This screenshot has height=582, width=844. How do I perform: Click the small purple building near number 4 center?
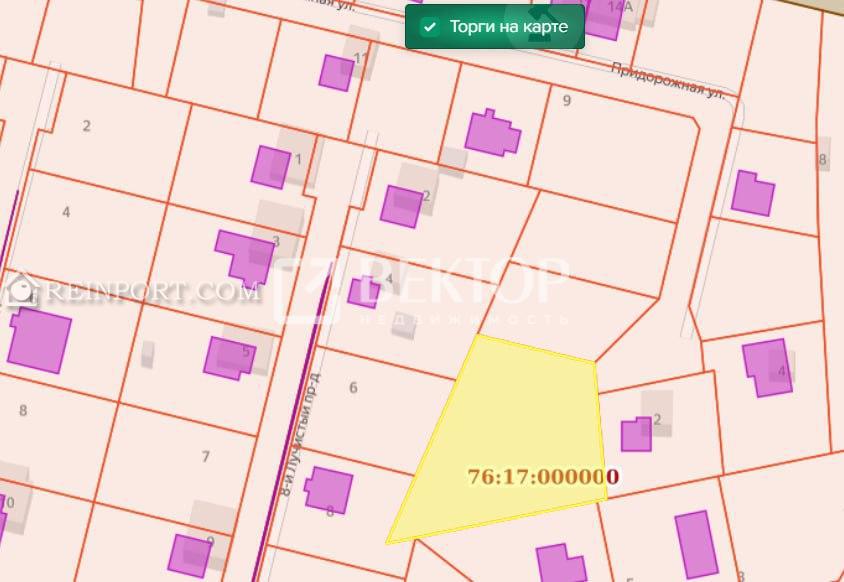[362, 292]
